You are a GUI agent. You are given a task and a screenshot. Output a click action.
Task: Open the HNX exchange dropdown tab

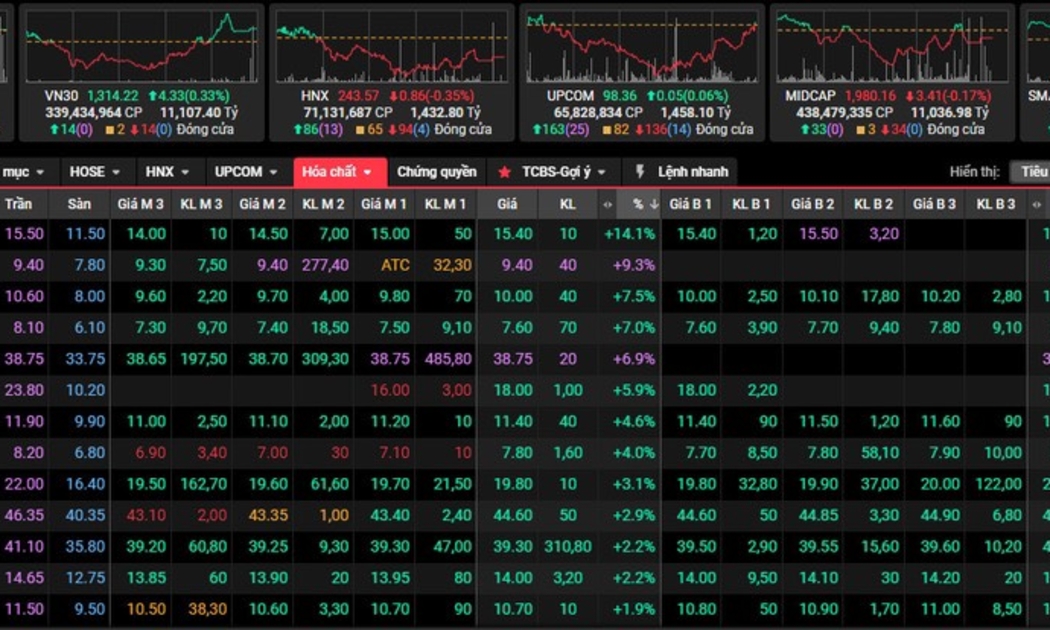tap(167, 172)
